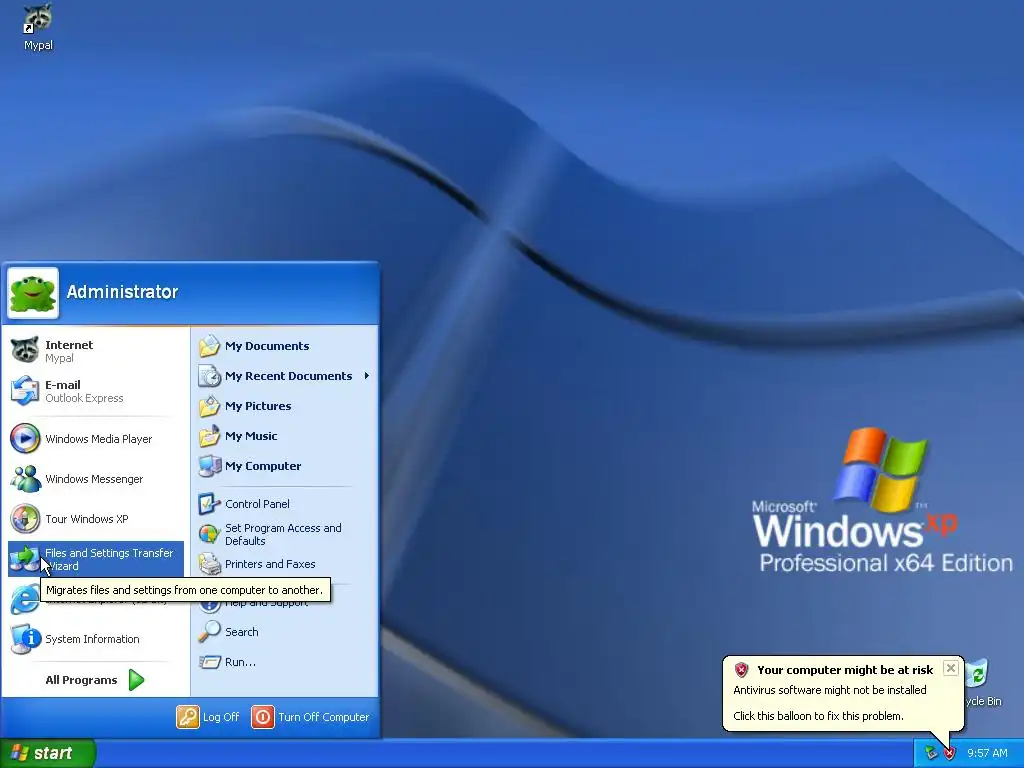Viewport: 1024px width, 768px height.
Task: Open My Documents folder icon
Action: (210, 345)
